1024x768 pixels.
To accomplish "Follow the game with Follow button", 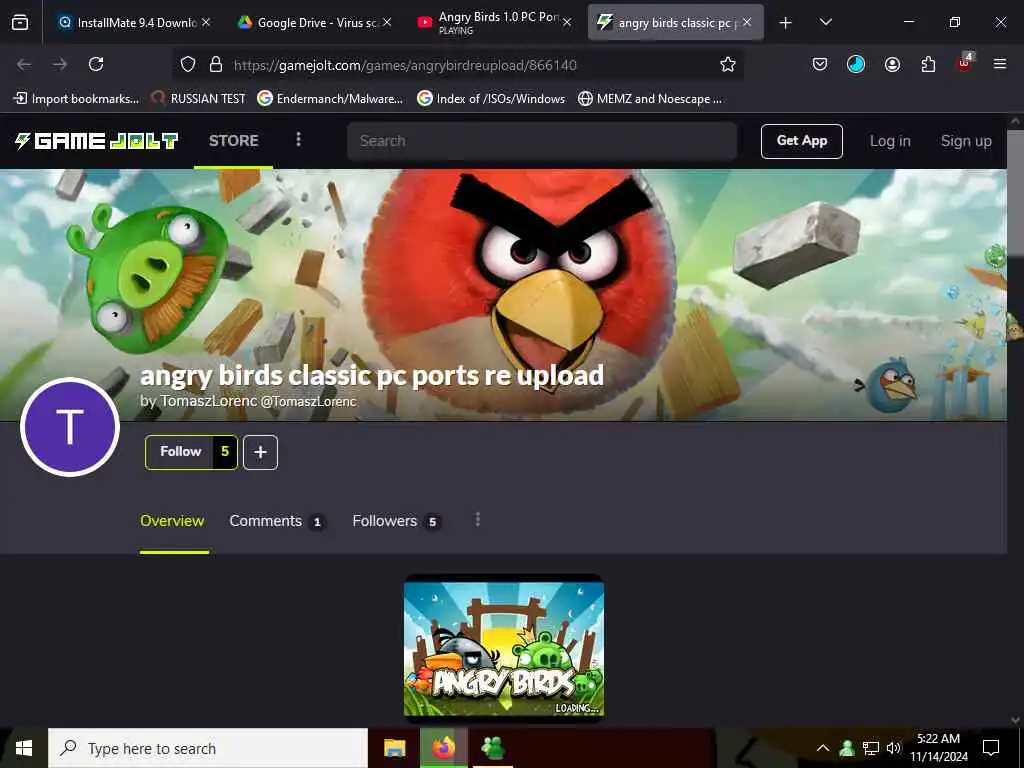I will point(180,452).
